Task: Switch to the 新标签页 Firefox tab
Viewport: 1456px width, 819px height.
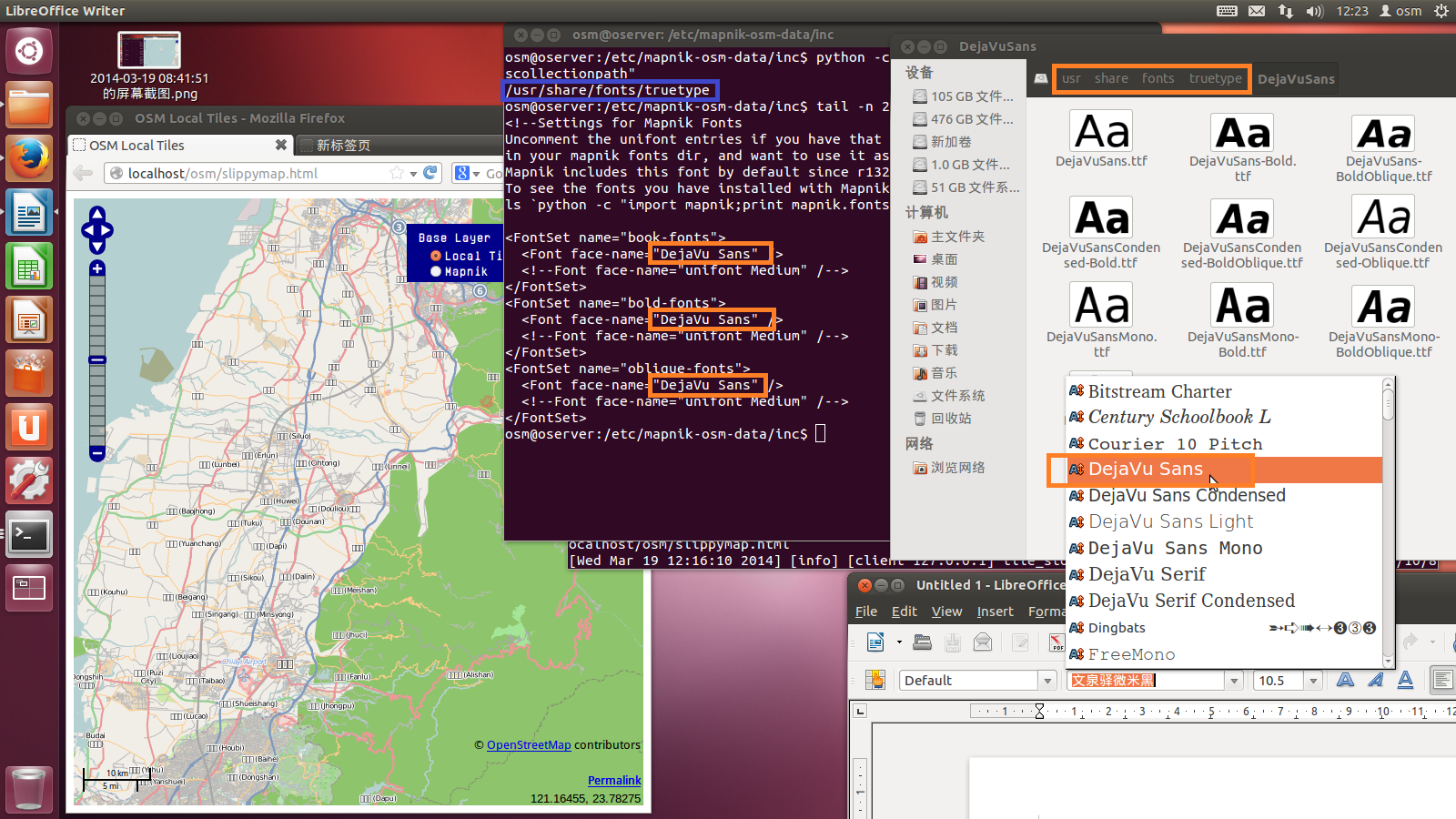Action: 400,145
